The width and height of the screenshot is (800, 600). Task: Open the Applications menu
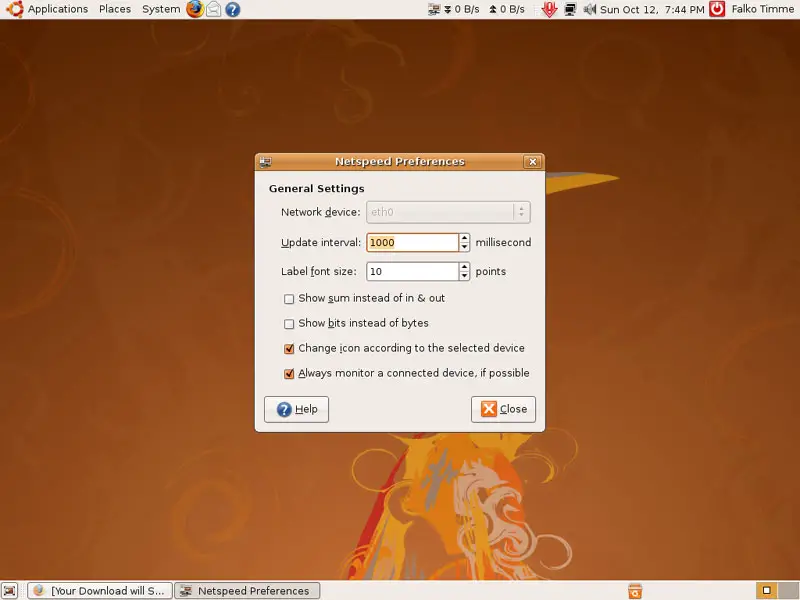pos(58,9)
